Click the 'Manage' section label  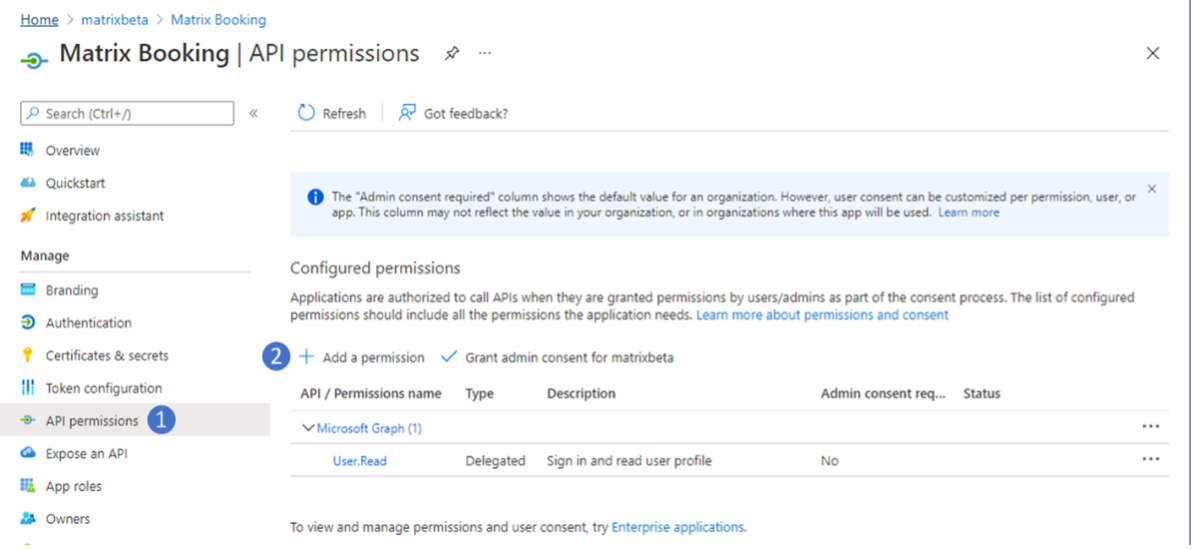click(45, 256)
